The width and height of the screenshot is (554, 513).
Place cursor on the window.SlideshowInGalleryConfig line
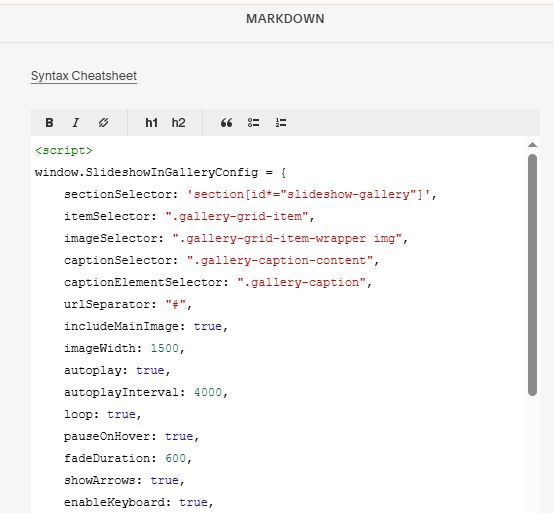click(160, 173)
